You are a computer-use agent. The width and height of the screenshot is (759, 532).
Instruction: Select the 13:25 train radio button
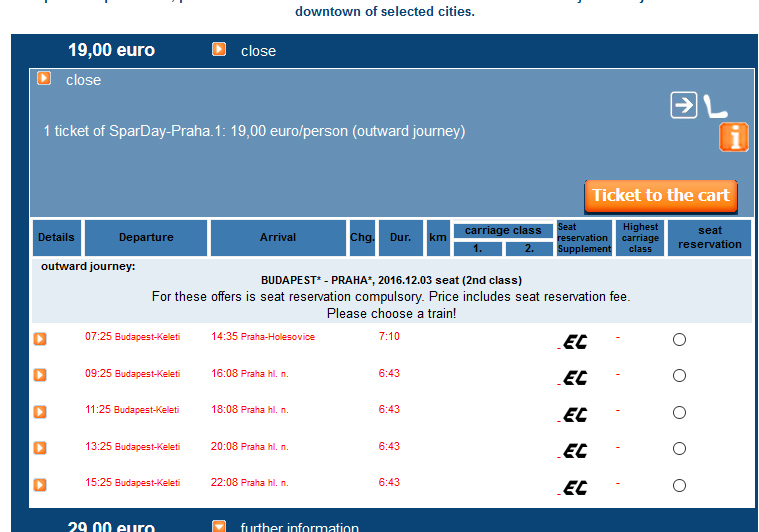[679, 449]
